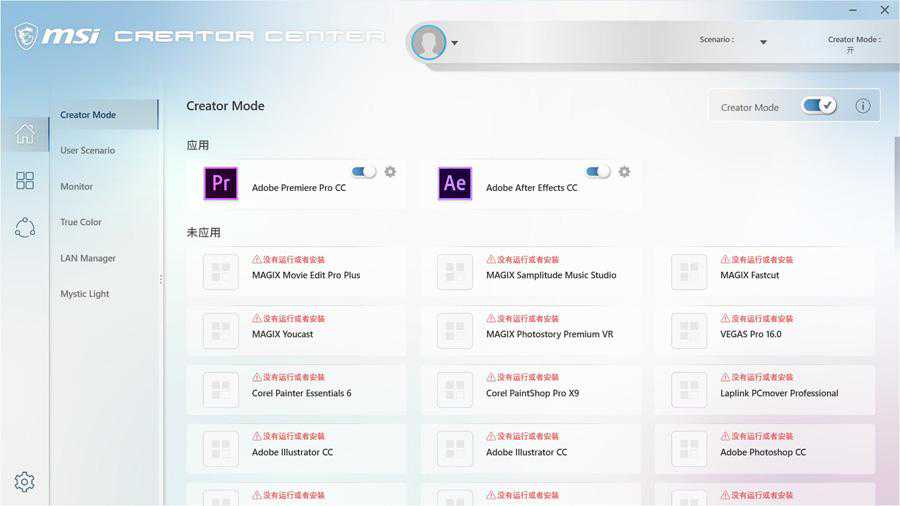Click the Adobe Premiere Pro app icon

point(221,184)
